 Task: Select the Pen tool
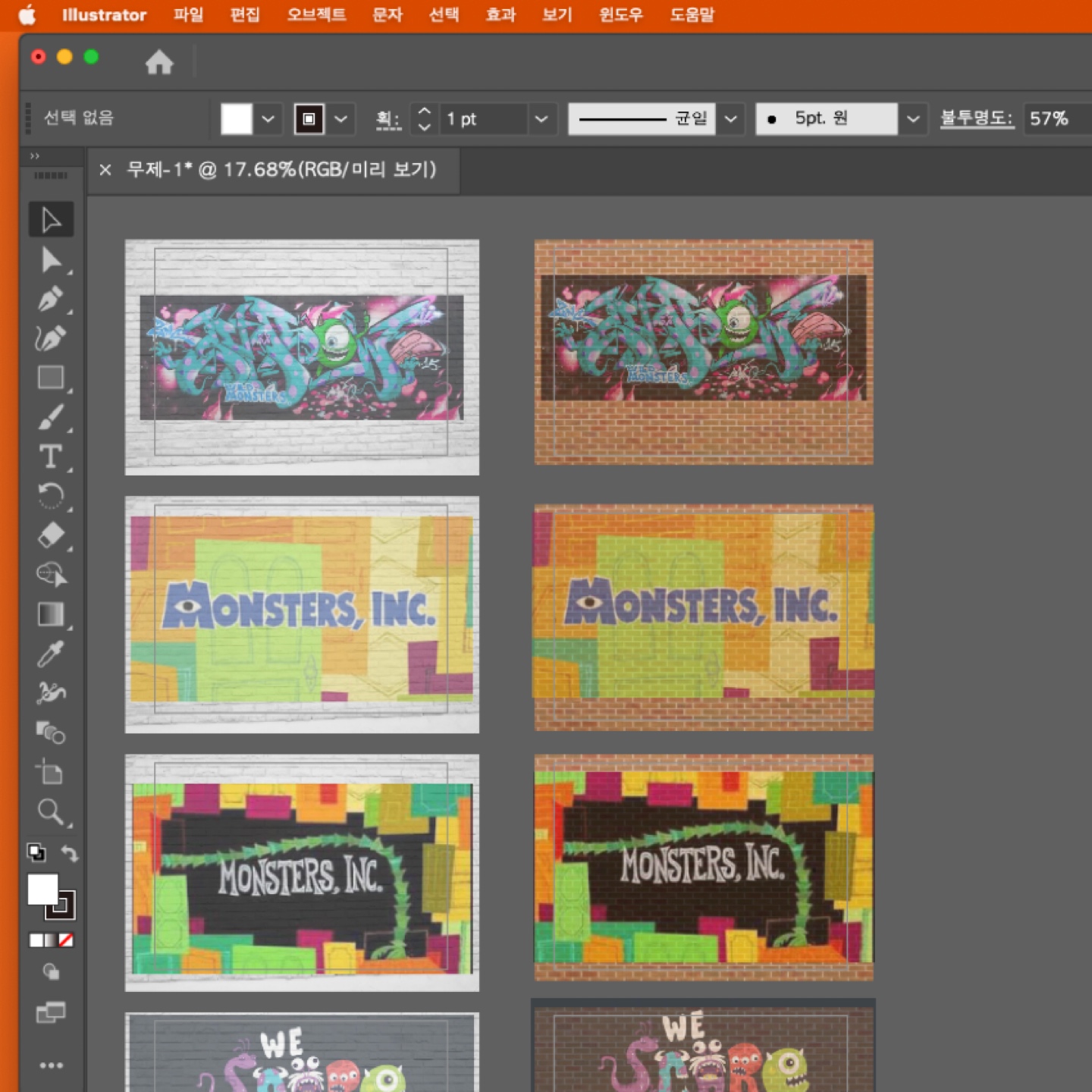(x=51, y=300)
